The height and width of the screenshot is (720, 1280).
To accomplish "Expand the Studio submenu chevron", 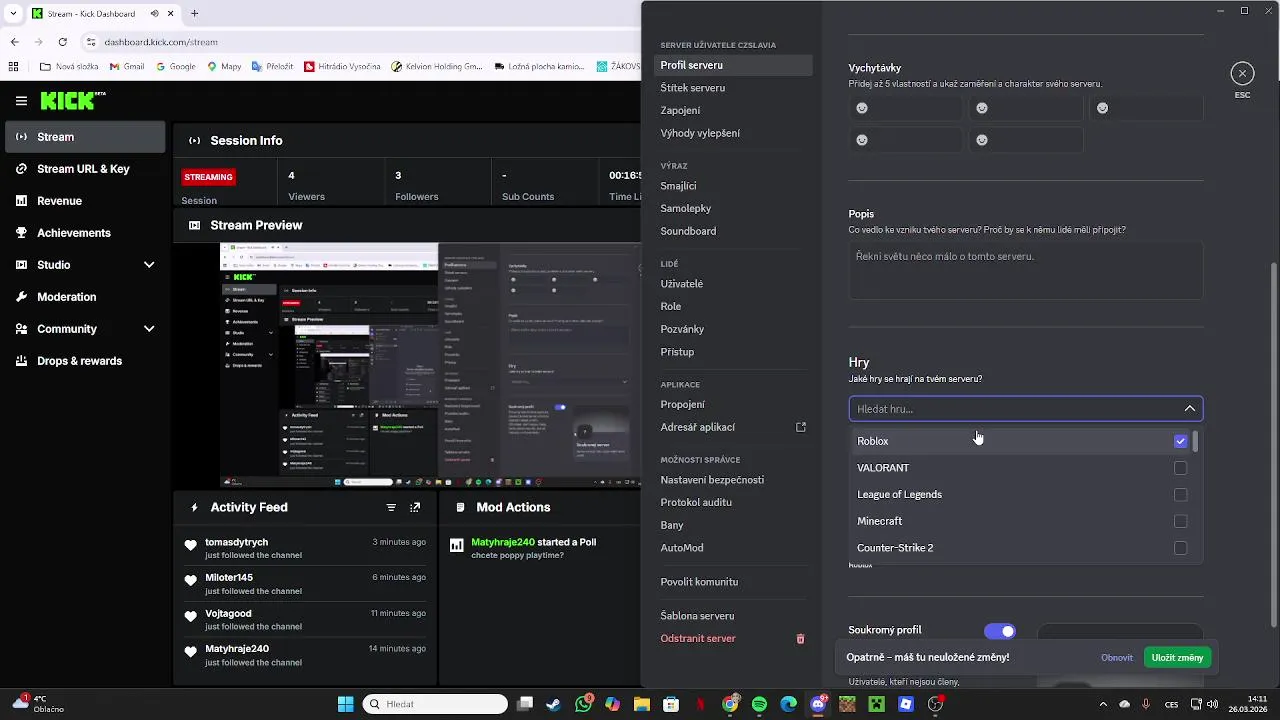I will 149,265.
